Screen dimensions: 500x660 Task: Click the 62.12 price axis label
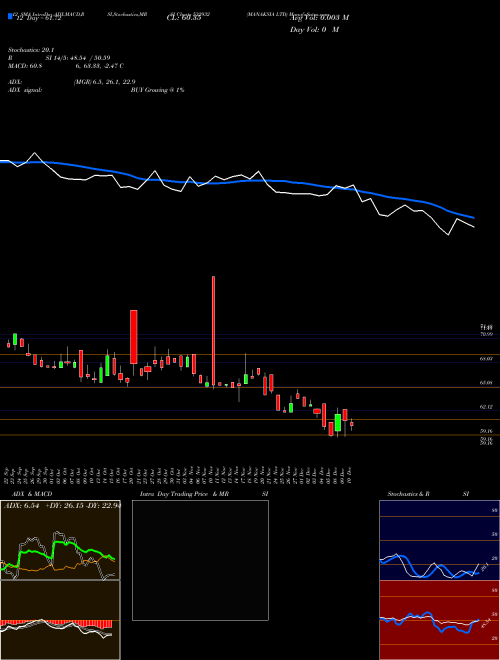[487, 407]
